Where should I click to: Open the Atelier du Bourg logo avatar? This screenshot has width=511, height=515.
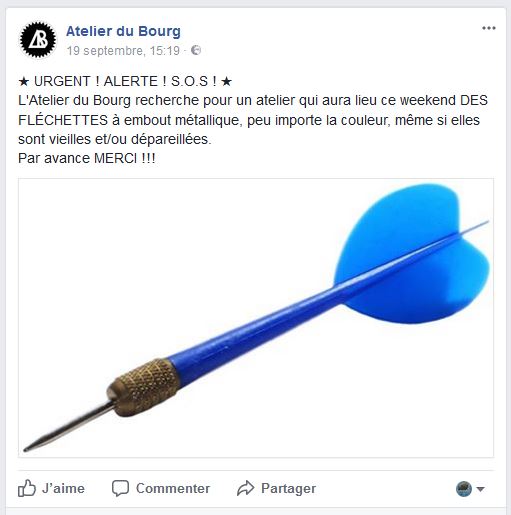click(38, 40)
